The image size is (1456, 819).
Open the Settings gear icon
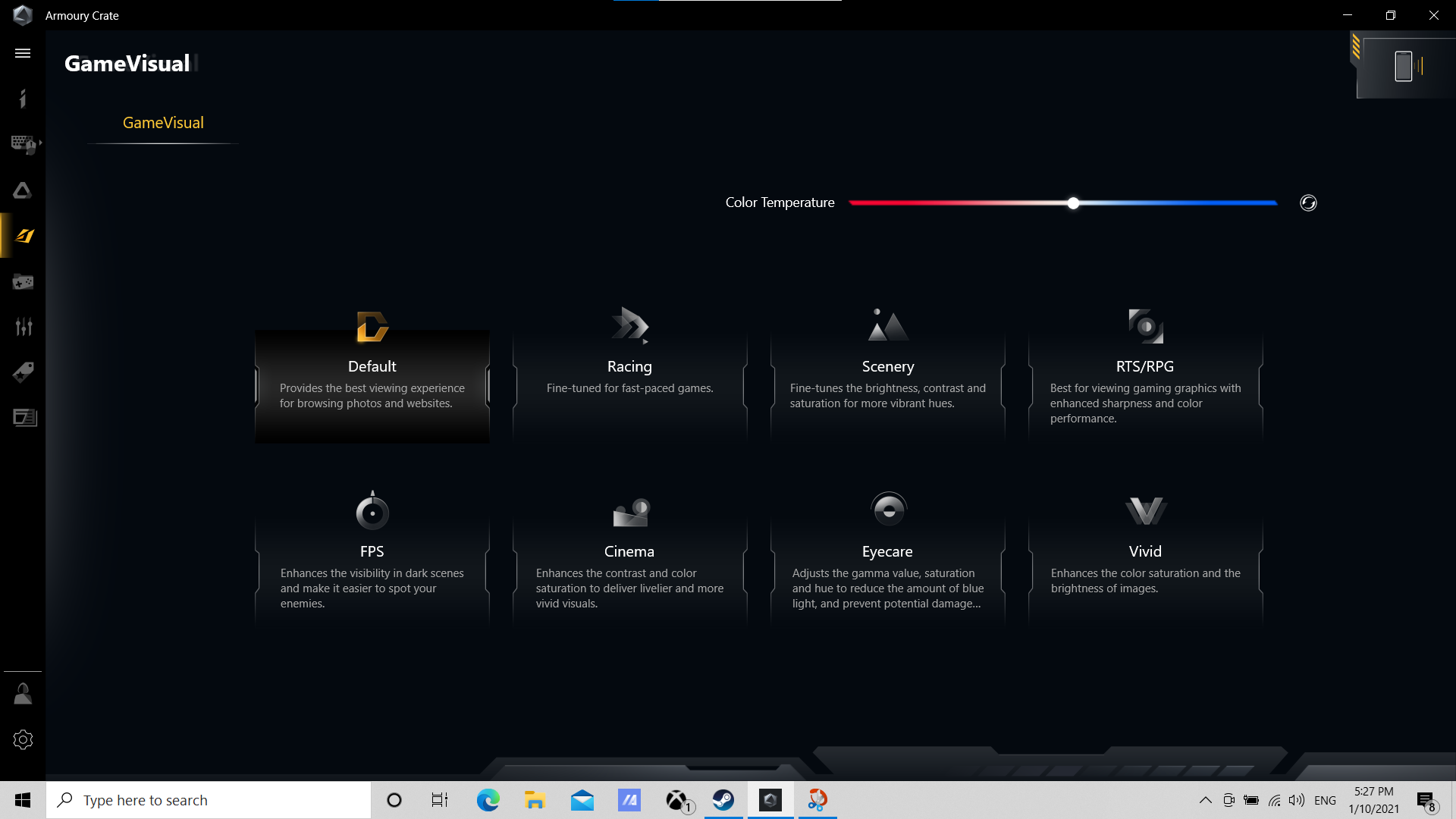pos(23,739)
